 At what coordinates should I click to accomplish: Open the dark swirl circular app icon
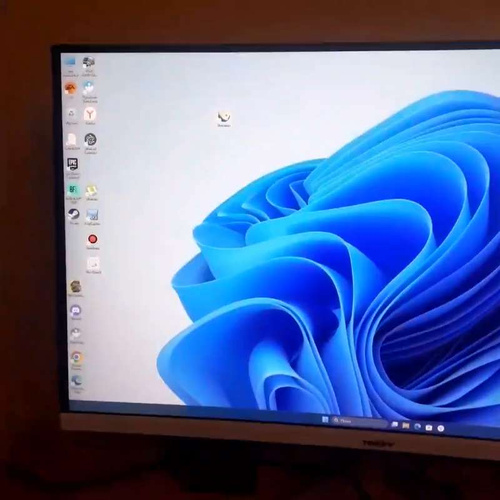[x=90, y=139]
